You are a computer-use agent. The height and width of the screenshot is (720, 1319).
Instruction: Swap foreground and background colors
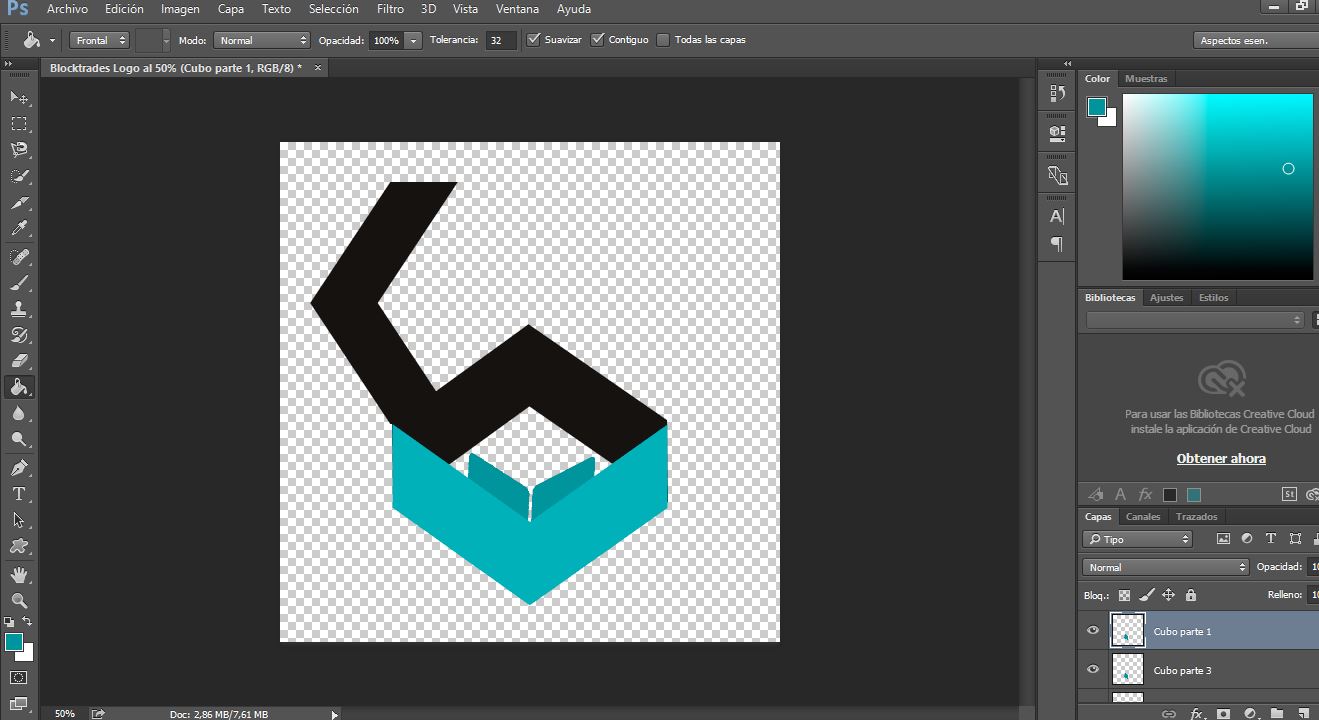(x=27, y=622)
